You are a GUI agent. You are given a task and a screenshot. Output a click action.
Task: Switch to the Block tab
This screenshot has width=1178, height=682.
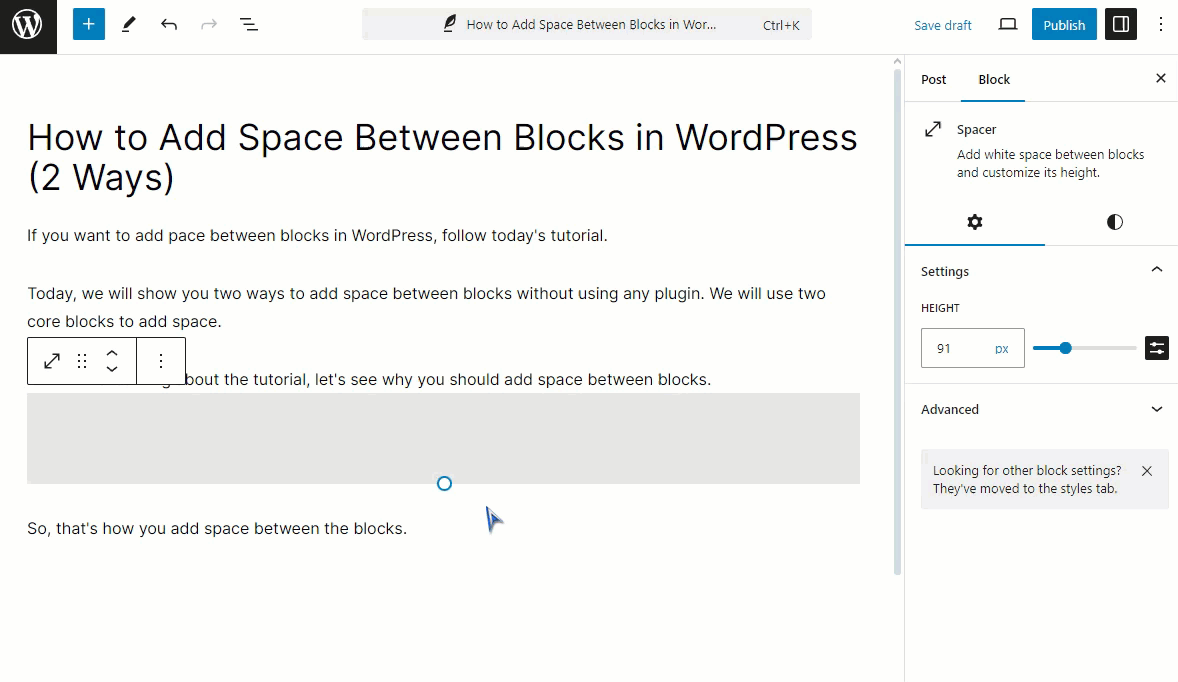pyautogui.click(x=993, y=80)
